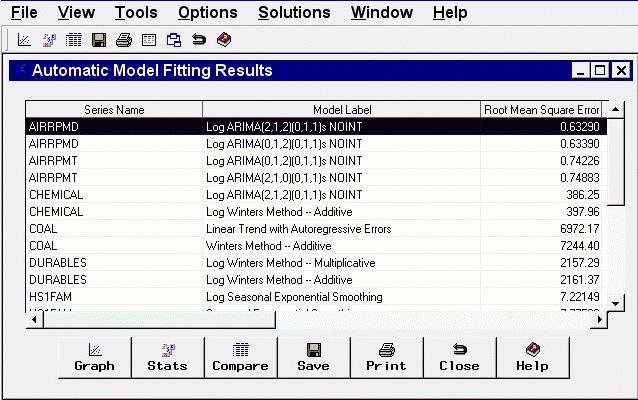Click the undo arrow toolbar icon

tap(199, 41)
